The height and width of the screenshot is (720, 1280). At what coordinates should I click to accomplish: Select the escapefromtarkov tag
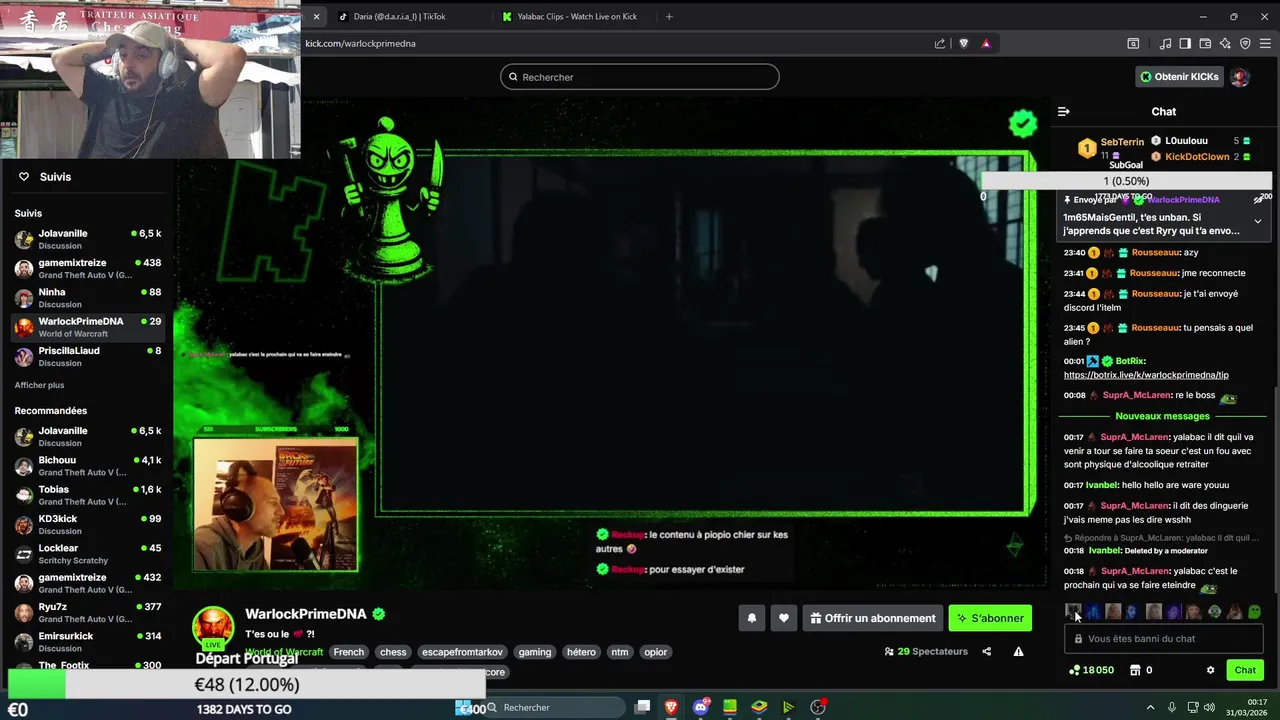[x=462, y=652]
